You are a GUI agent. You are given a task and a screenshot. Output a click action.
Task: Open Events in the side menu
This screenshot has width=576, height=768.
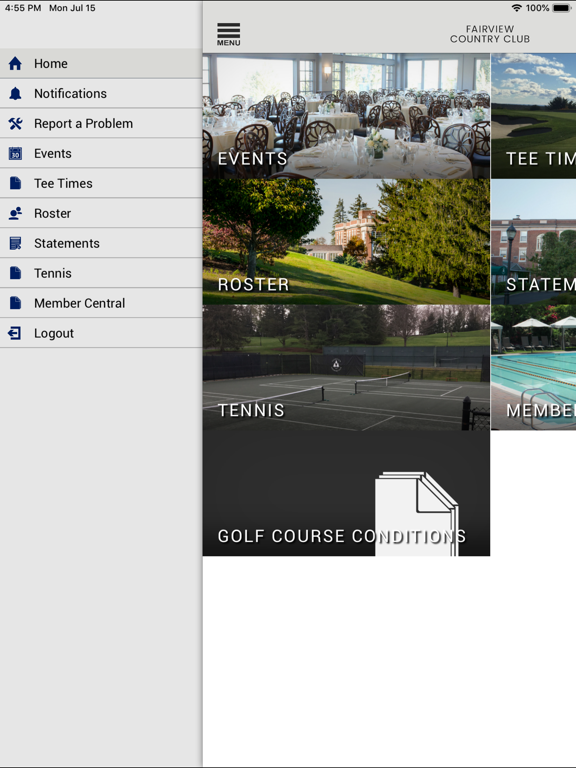(x=101, y=153)
